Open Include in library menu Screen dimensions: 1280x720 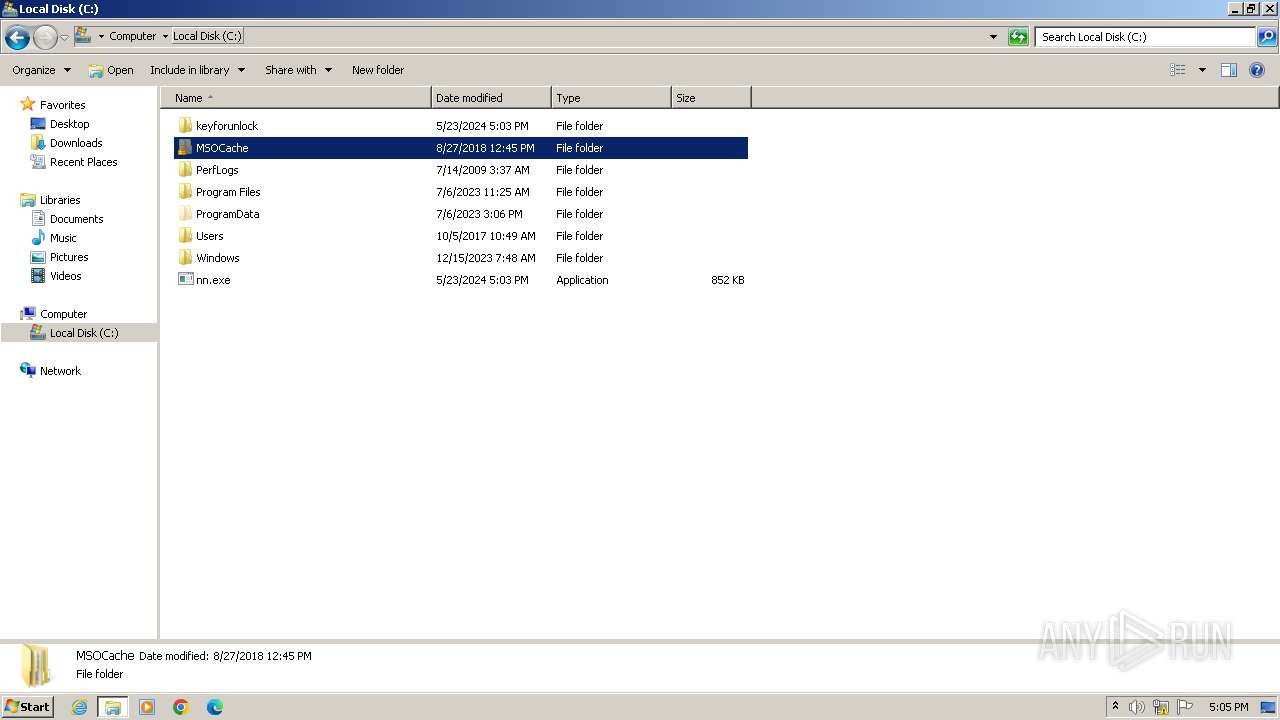pyautogui.click(x=197, y=70)
